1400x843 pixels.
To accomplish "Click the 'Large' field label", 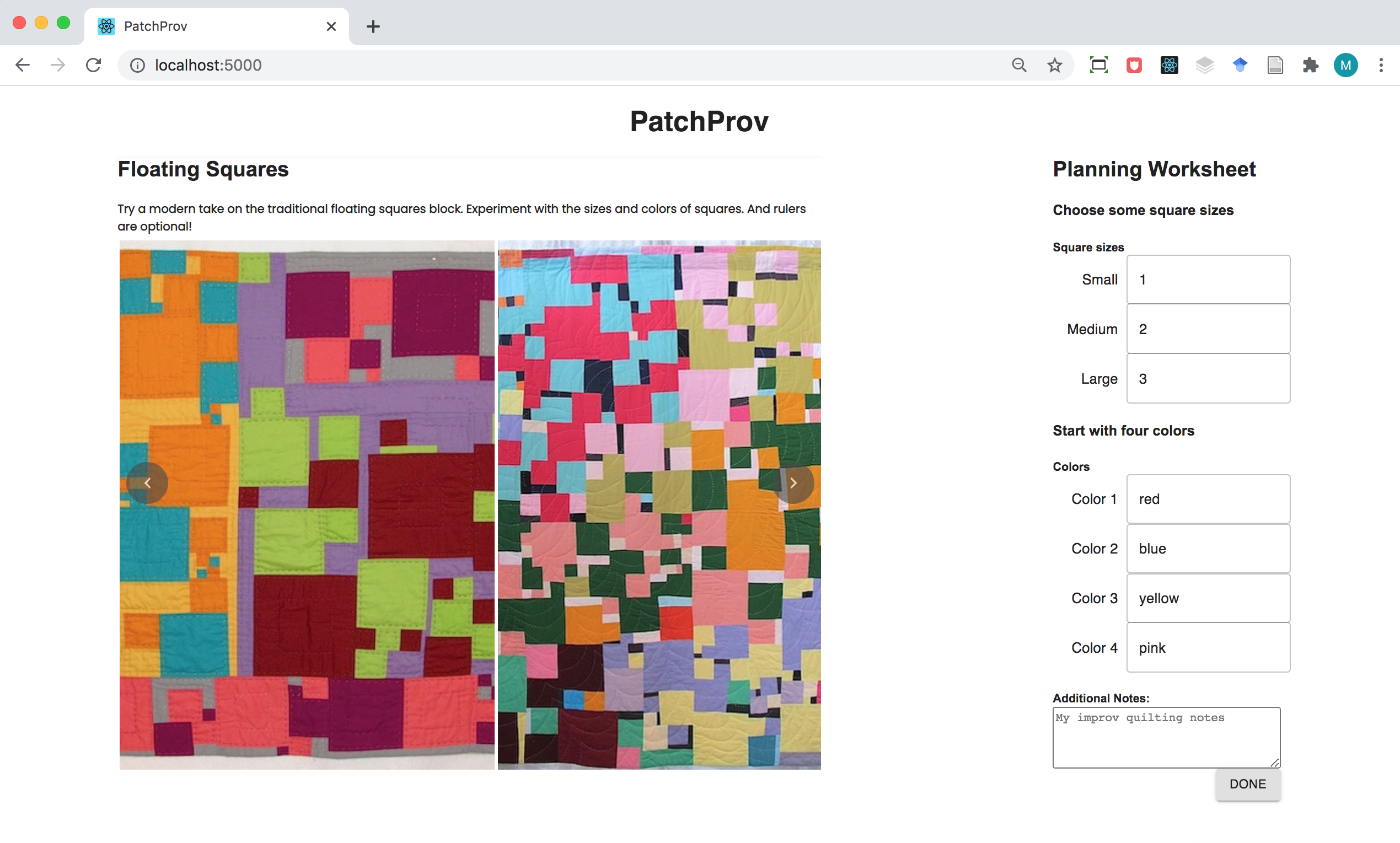I will [x=1099, y=379].
